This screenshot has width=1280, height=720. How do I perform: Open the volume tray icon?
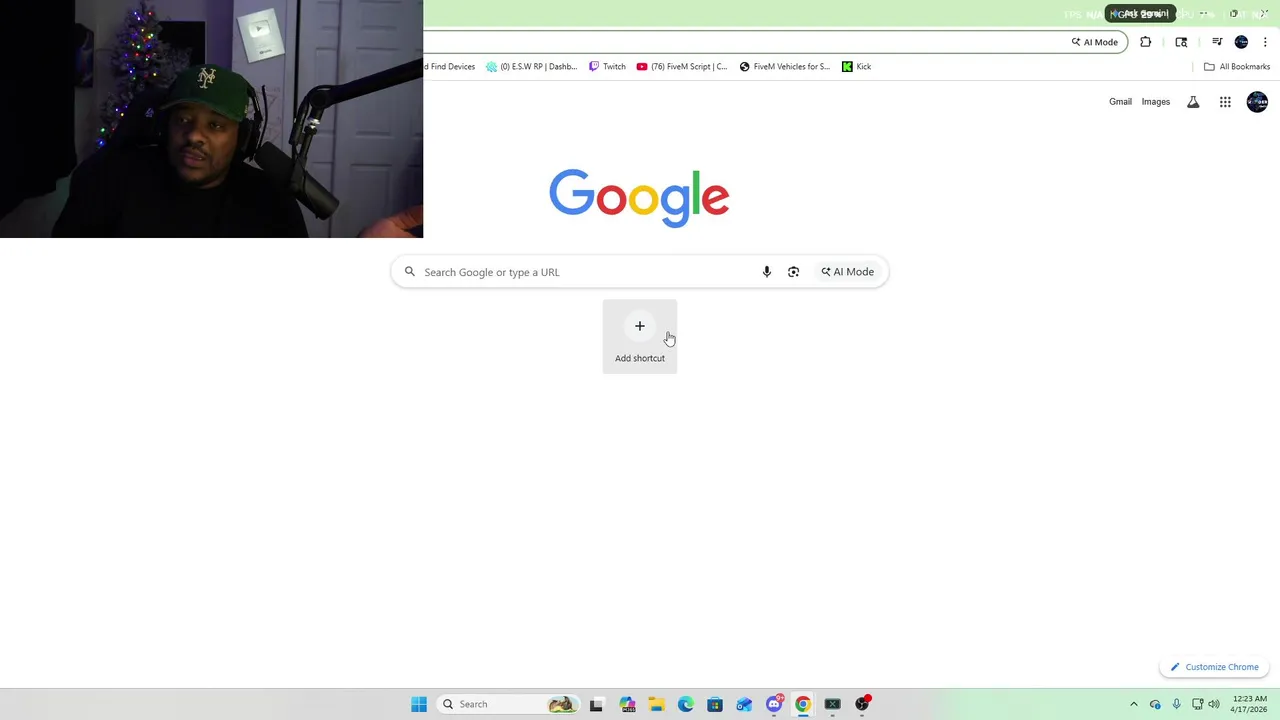coord(1213,704)
